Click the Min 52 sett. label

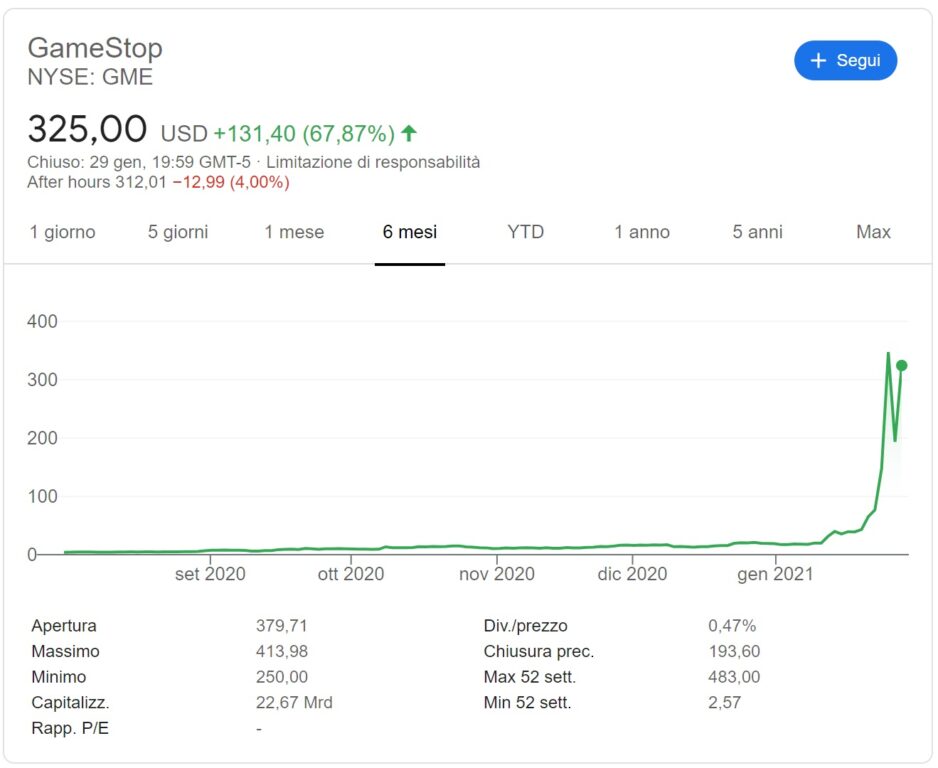click(527, 703)
